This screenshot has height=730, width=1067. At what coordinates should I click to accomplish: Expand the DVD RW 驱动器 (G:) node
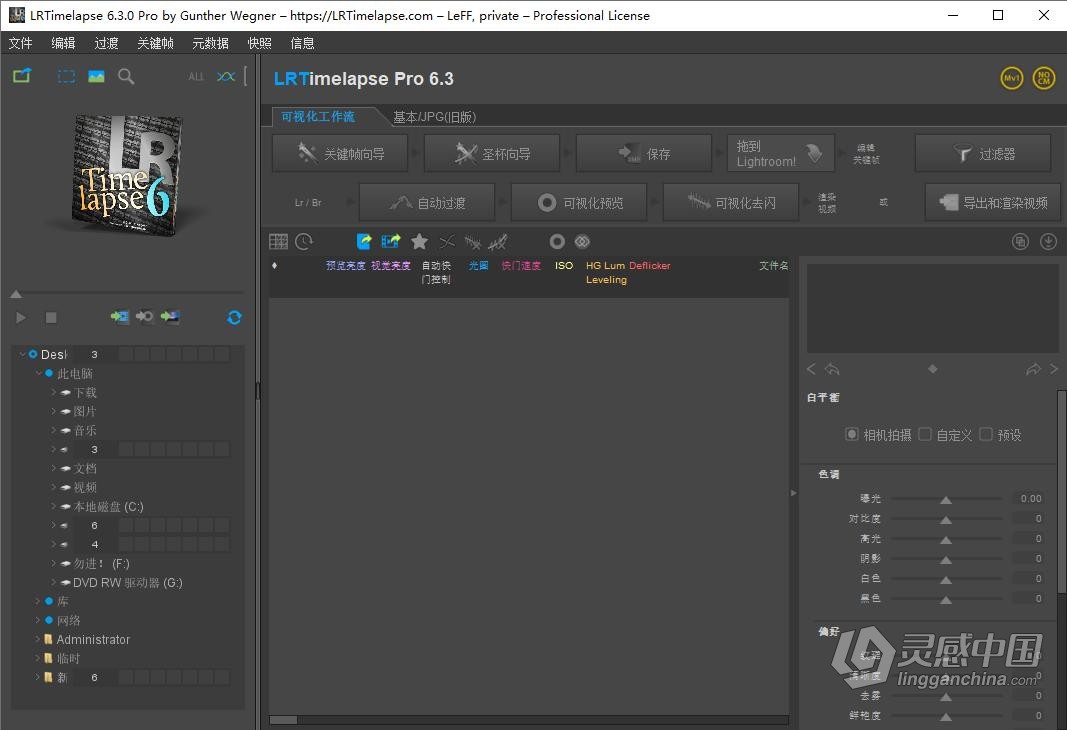[53, 582]
